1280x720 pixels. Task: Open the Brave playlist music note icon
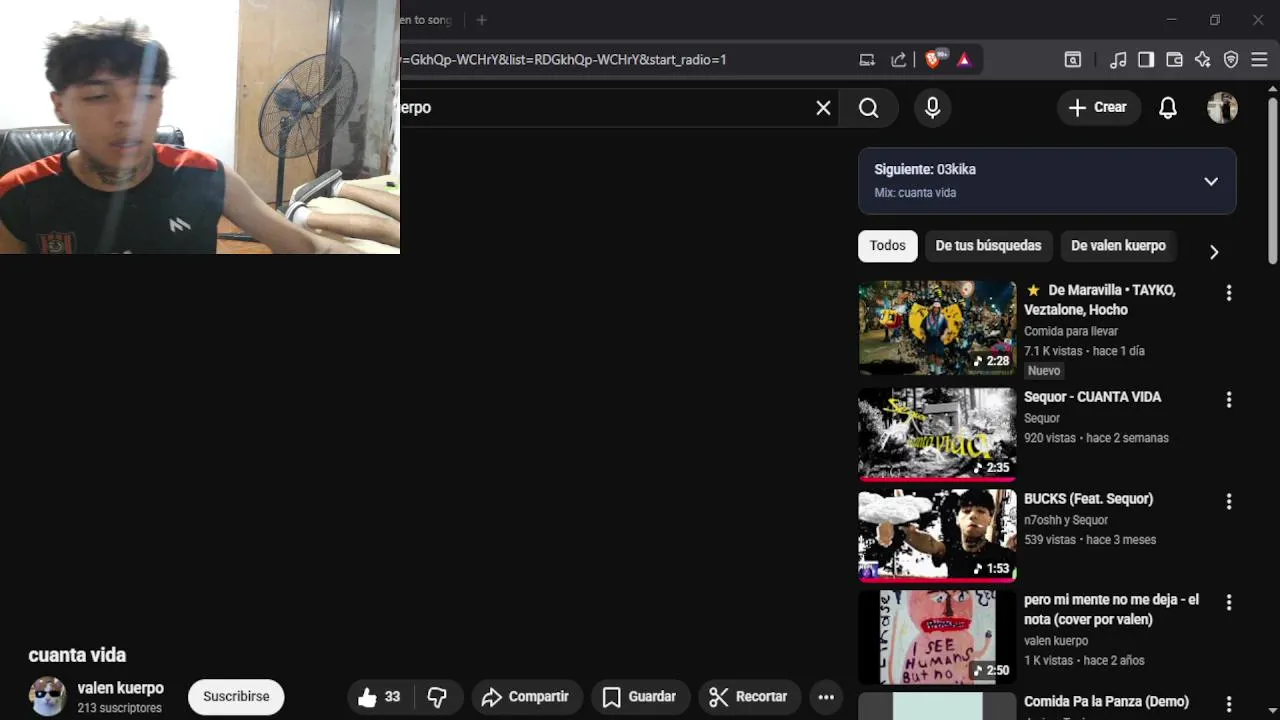click(x=1118, y=60)
